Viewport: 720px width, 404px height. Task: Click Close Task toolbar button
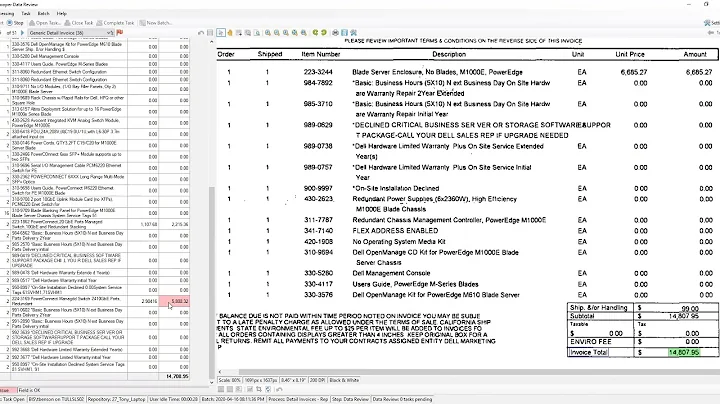pos(79,22)
